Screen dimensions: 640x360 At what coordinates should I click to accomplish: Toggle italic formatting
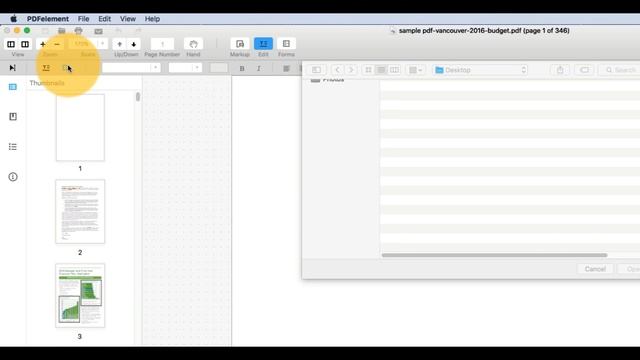tap(259, 69)
